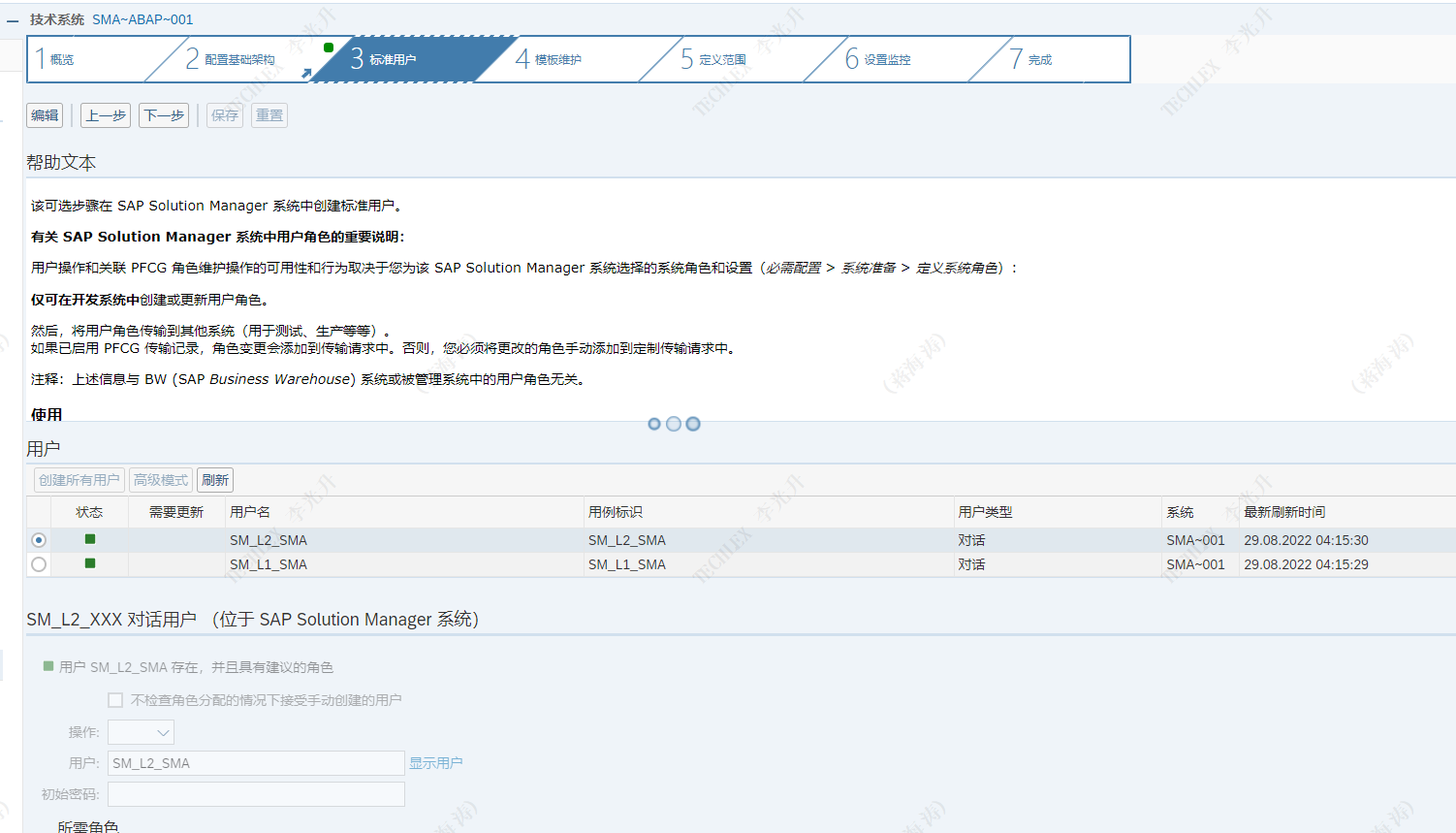Select the radio button for row SM_L2_SMA
Image resolution: width=1456 pixels, height=833 pixels.
39,540
